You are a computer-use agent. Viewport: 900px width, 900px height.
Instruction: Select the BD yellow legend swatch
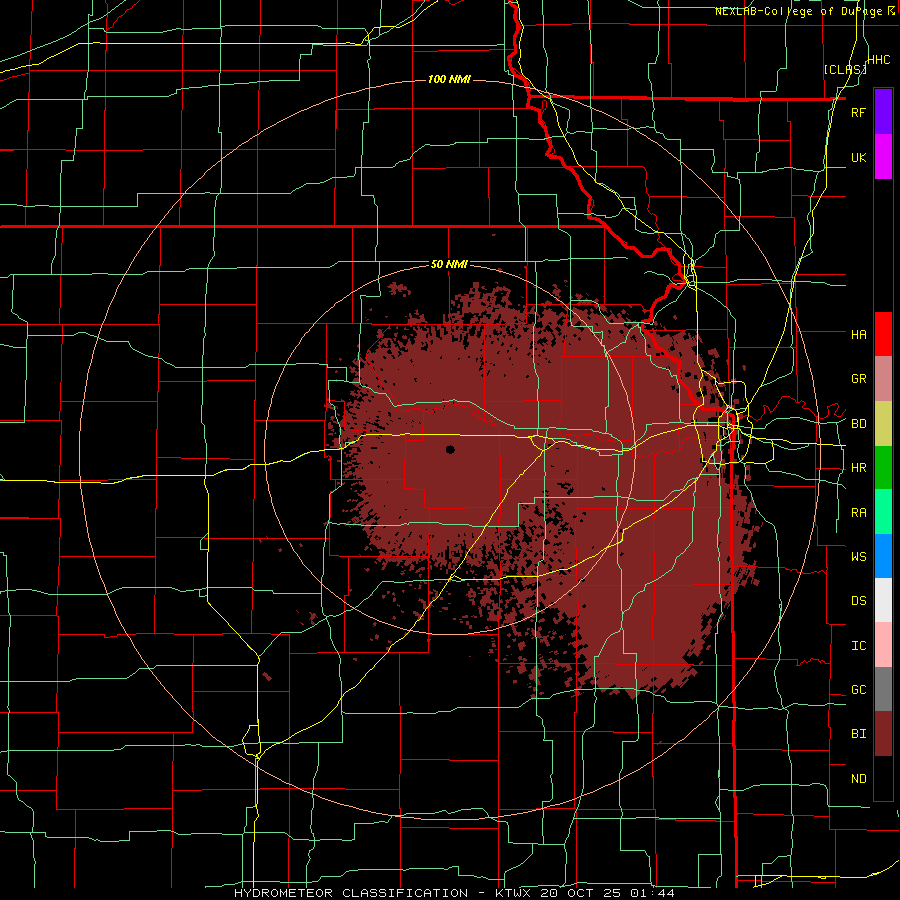click(883, 424)
